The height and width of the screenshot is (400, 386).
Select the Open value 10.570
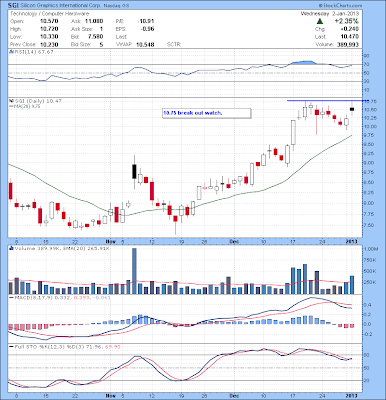click(x=49, y=21)
